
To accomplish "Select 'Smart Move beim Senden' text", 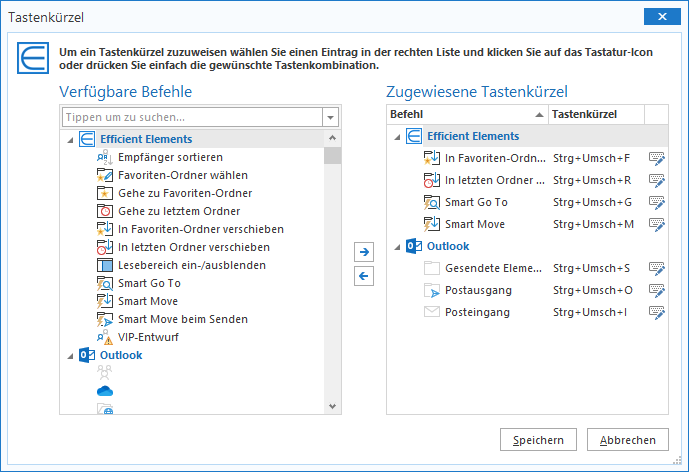I will click(183, 320).
